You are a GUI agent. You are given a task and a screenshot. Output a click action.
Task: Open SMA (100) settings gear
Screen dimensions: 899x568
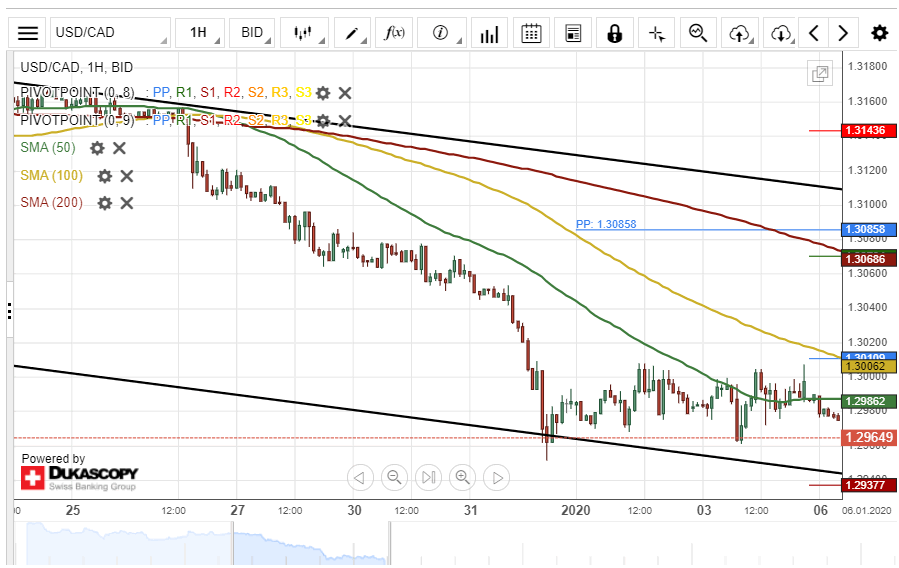[x=104, y=175]
